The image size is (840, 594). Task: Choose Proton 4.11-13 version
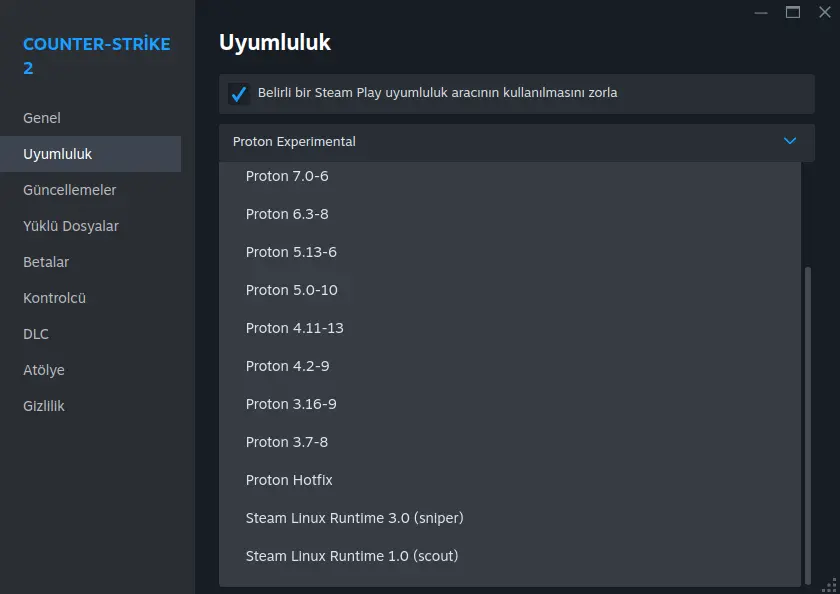509,328
